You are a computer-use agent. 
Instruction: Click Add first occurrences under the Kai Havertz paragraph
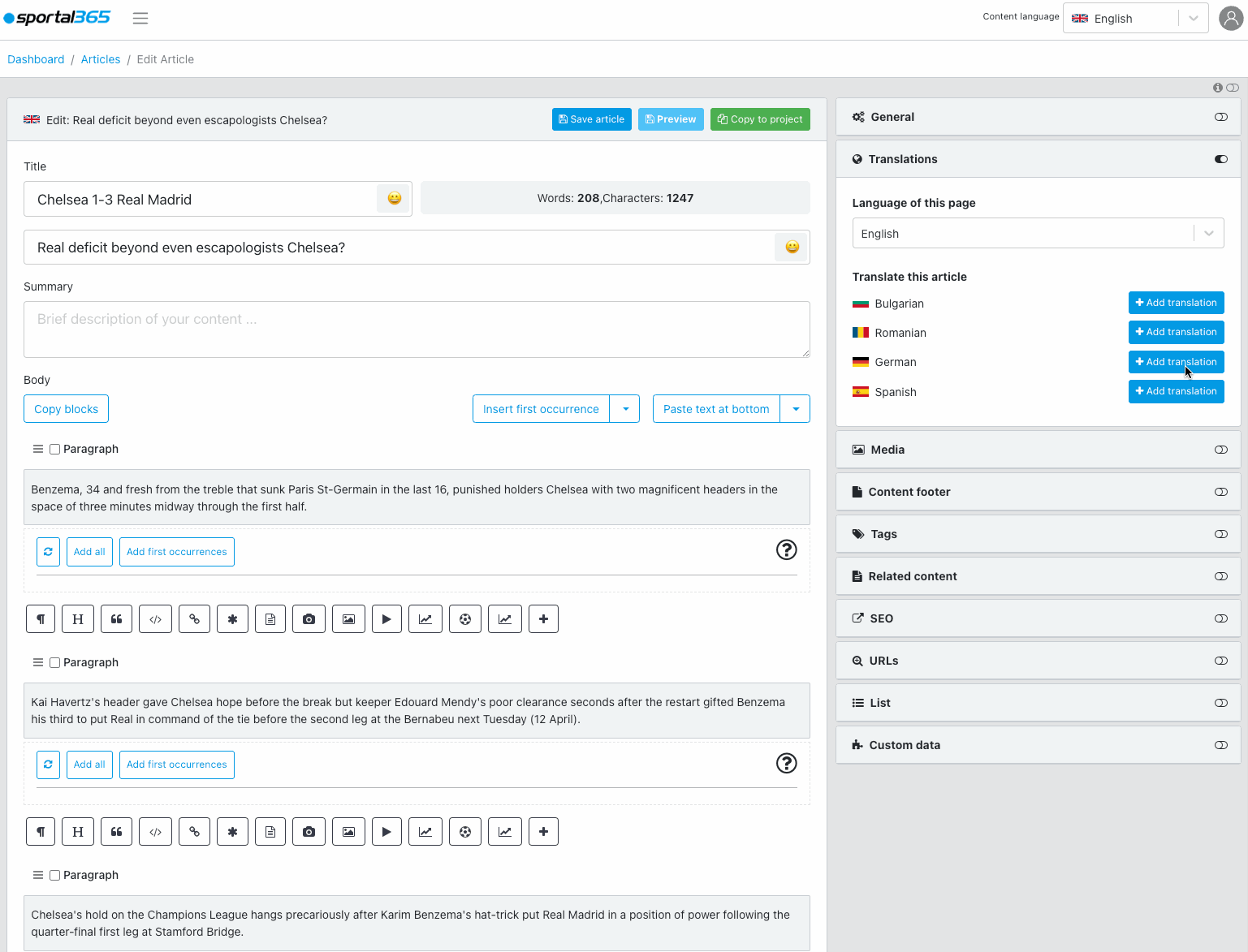click(177, 765)
